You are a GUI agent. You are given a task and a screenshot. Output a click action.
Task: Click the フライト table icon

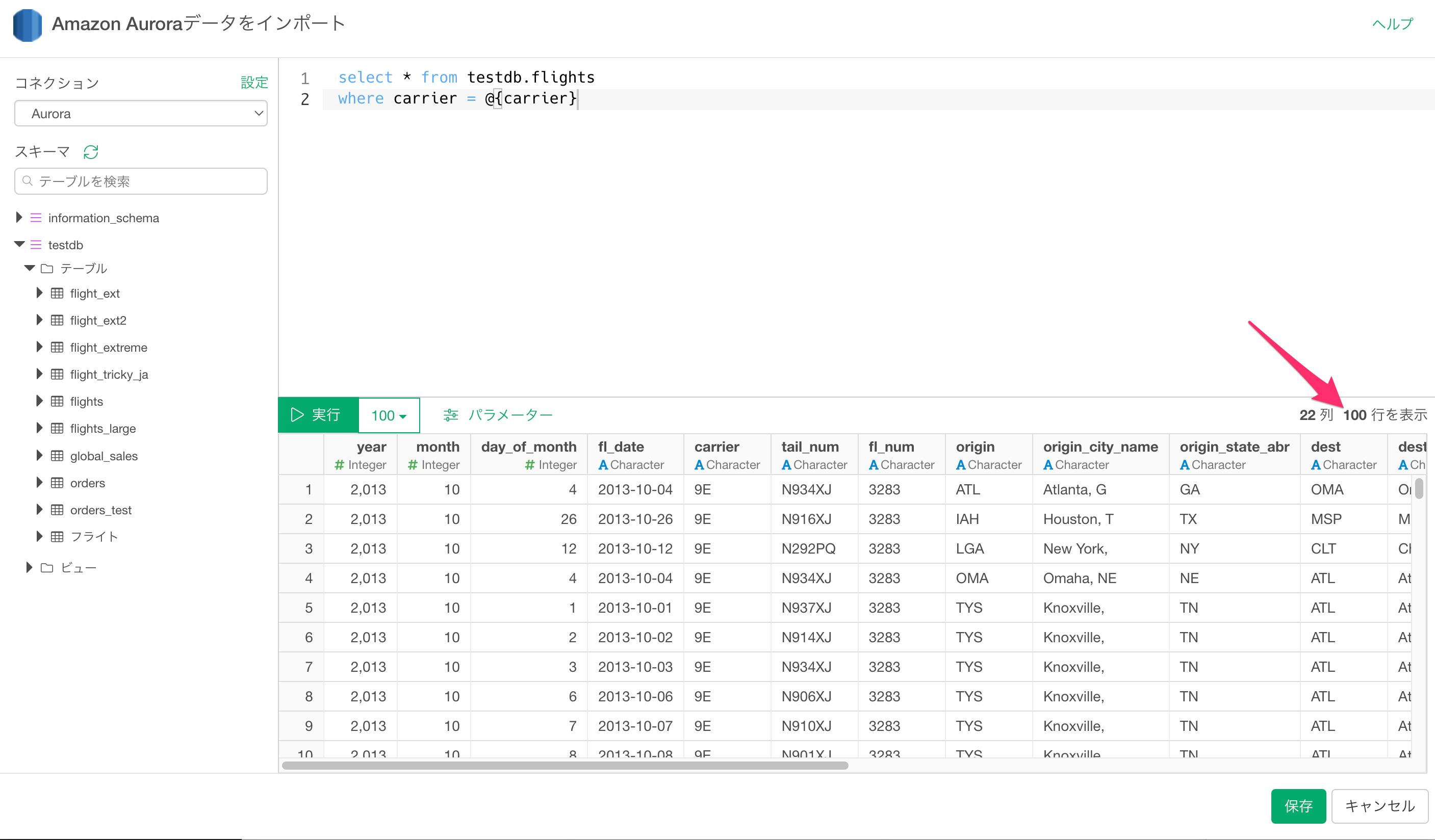[x=57, y=536]
